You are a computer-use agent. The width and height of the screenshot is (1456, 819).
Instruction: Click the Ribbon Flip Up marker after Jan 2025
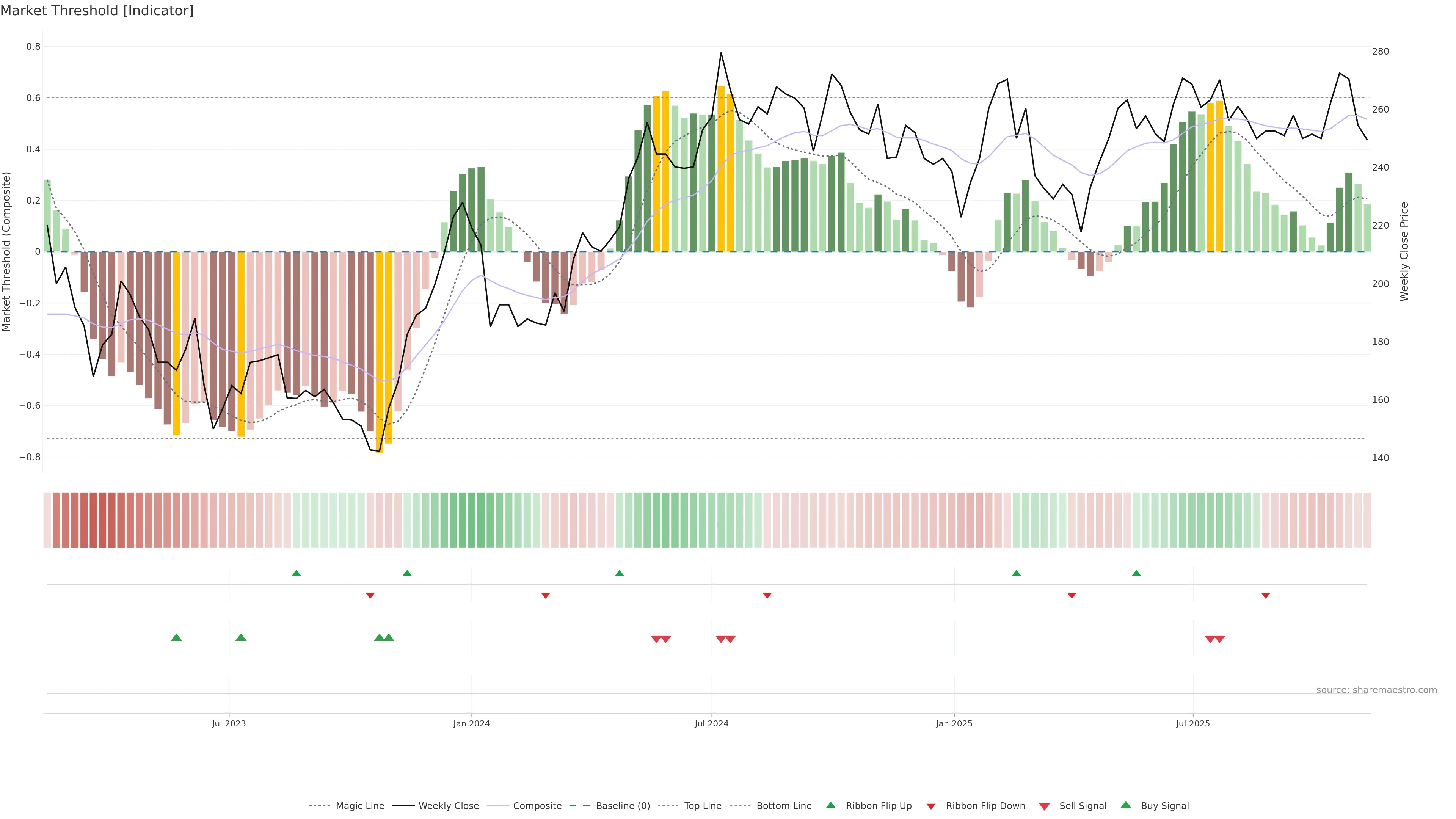pyautogui.click(x=1016, y=573)
